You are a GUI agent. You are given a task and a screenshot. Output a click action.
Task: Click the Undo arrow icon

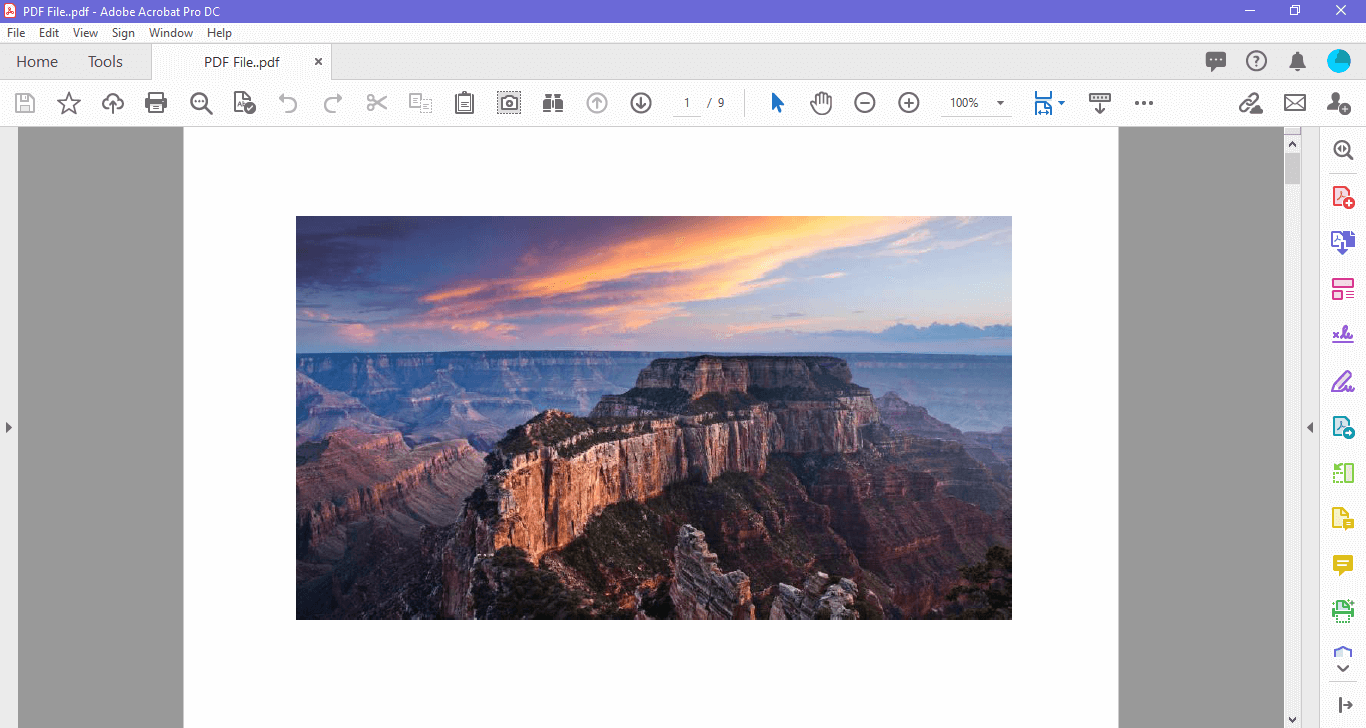point(288,103)
